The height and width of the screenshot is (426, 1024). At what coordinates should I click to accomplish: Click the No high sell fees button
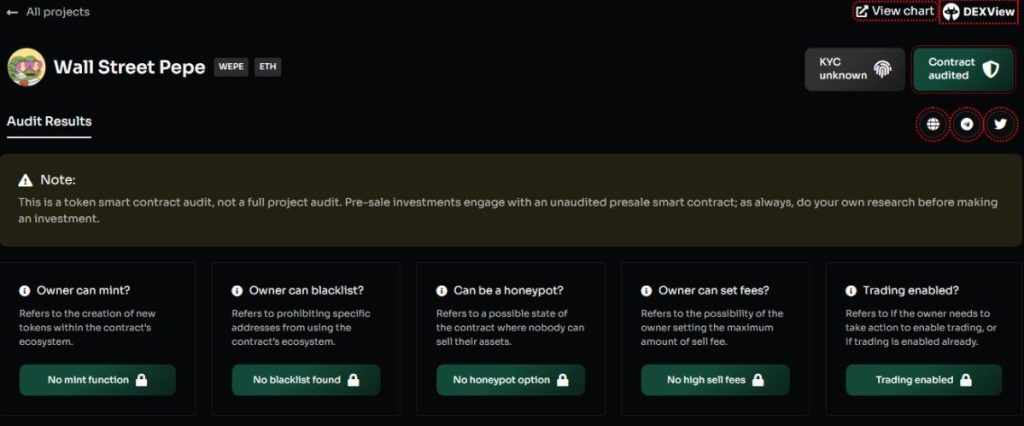(715, 380)
